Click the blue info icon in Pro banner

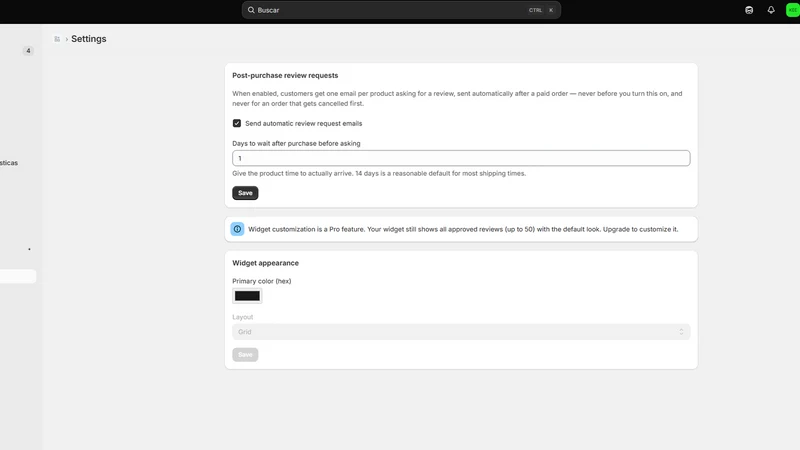(x=237, y=229)
